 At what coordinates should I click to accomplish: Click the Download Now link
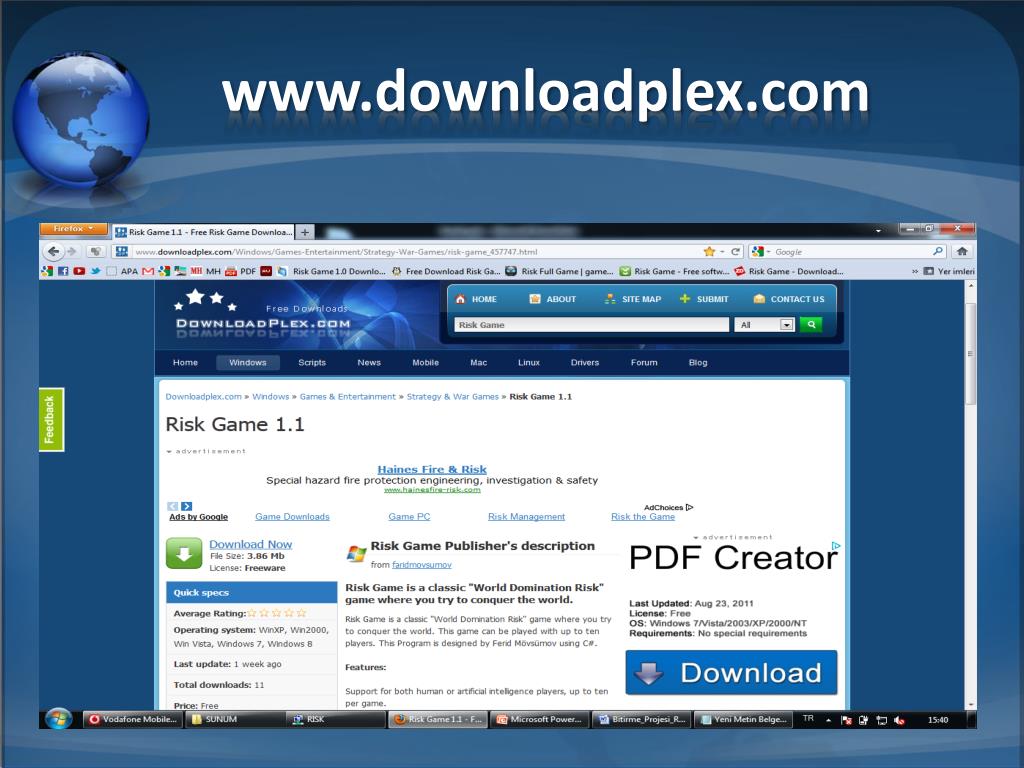(x=250, y=544)
